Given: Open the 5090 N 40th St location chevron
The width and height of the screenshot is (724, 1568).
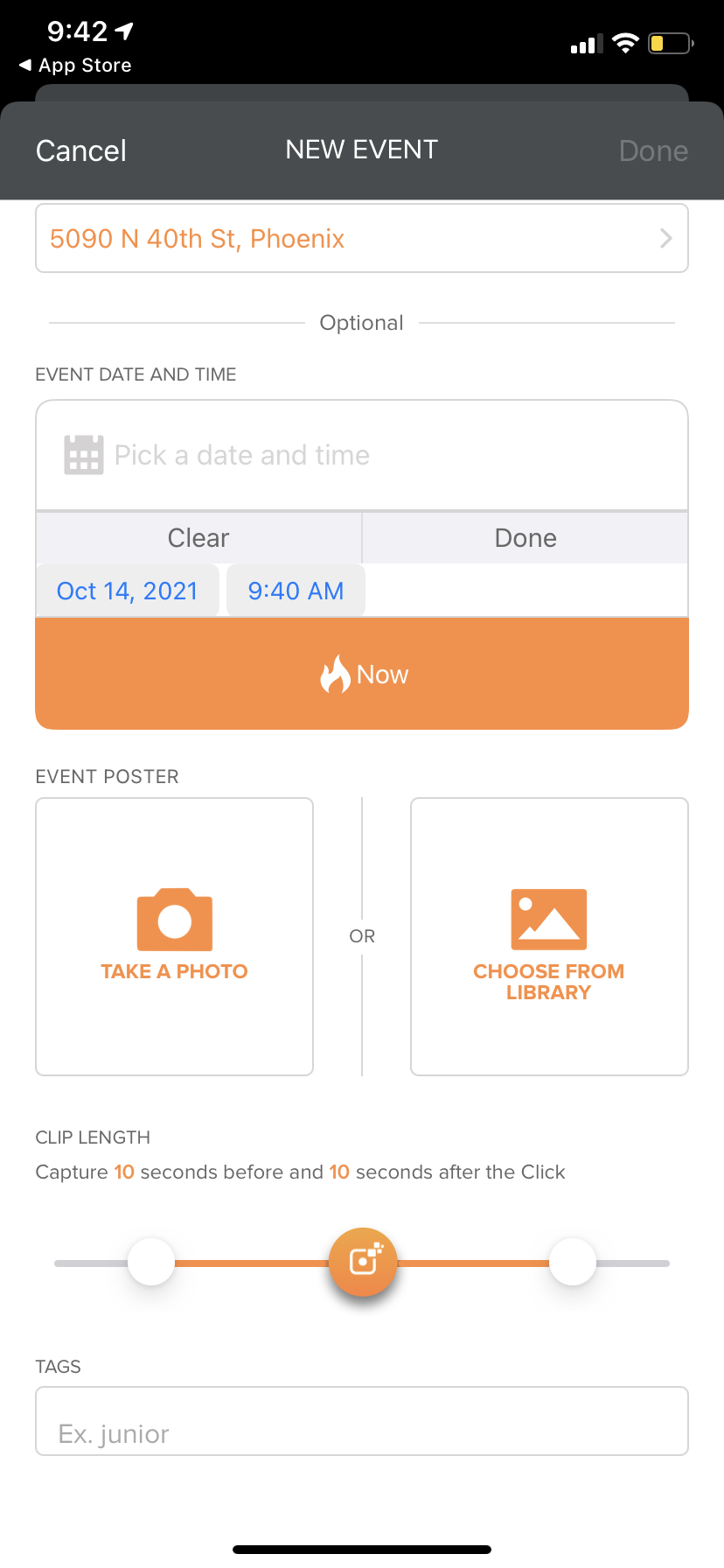Looking at the screenshot, I should [x=666, y=239].
